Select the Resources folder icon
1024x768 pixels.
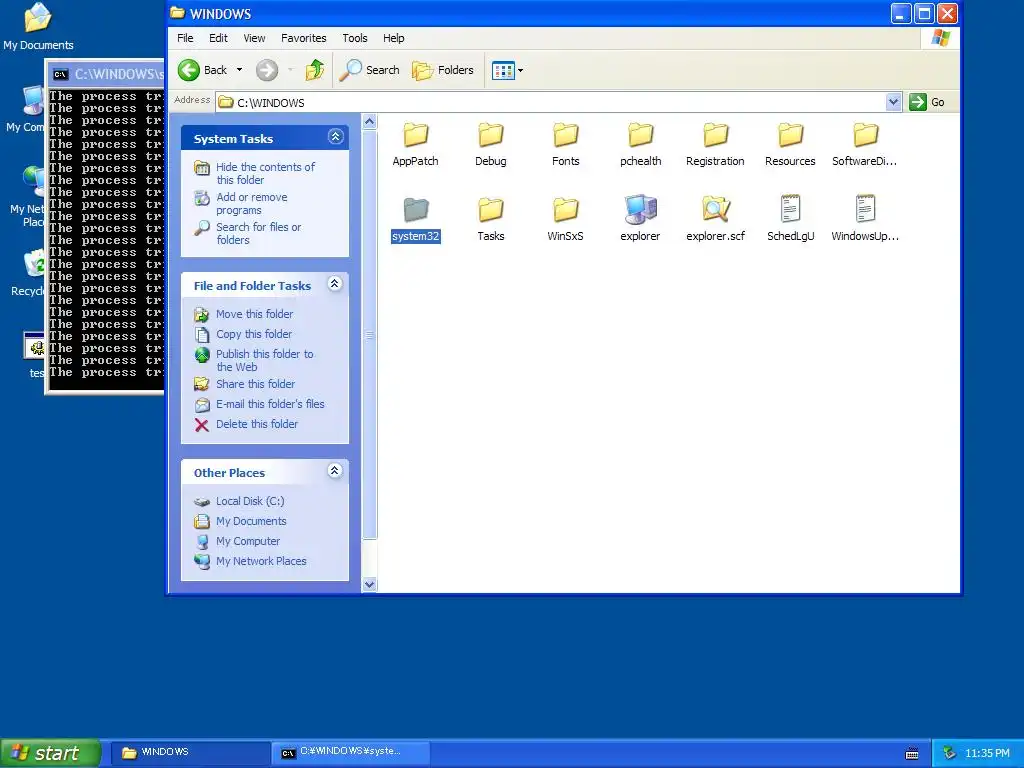tap(790, 135)
